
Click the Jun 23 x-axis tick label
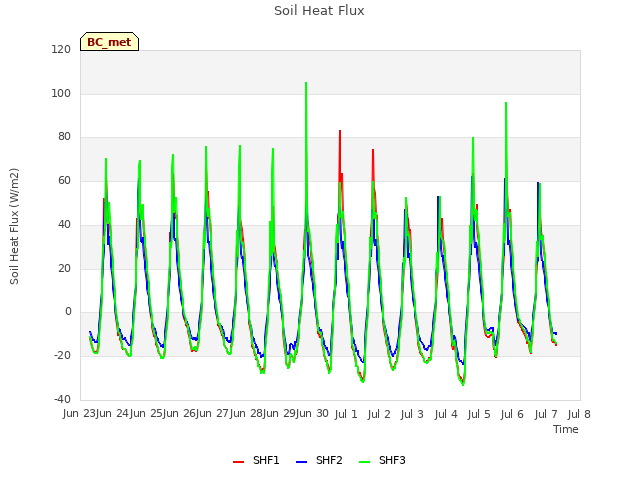pyautogui.click(x=80, y=413)
